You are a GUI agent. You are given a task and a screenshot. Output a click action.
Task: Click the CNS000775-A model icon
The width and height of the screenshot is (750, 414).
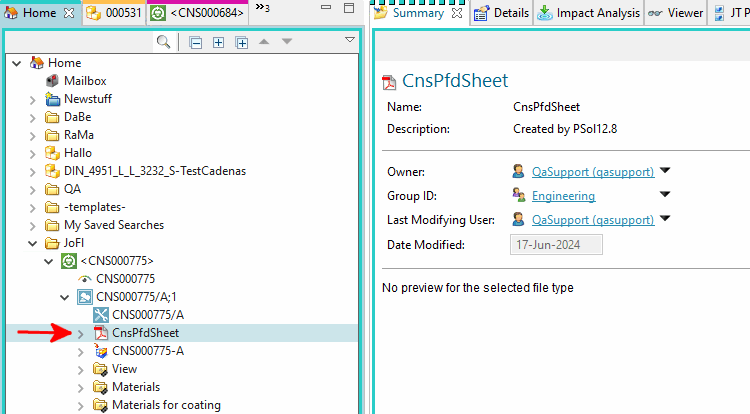101,351
